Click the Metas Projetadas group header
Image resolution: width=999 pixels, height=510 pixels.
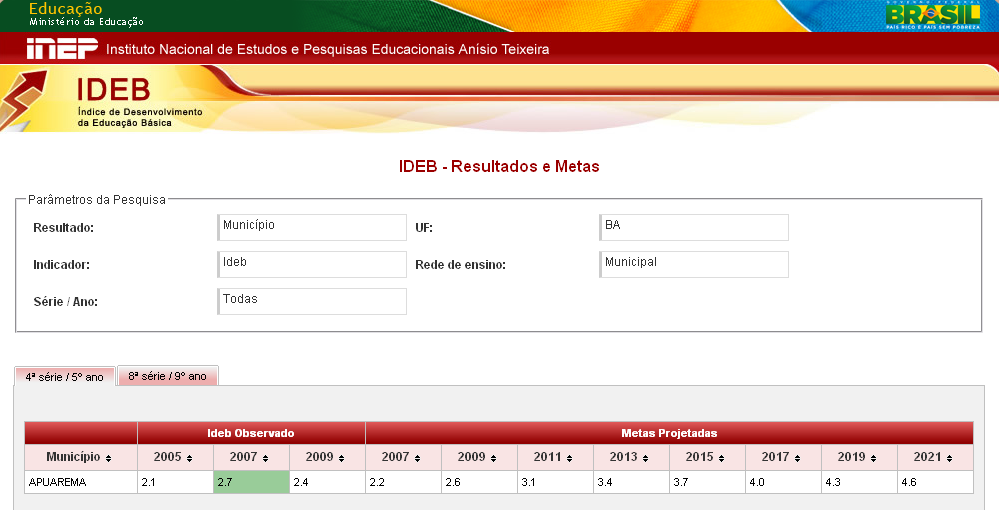click(x=670, y=433)
